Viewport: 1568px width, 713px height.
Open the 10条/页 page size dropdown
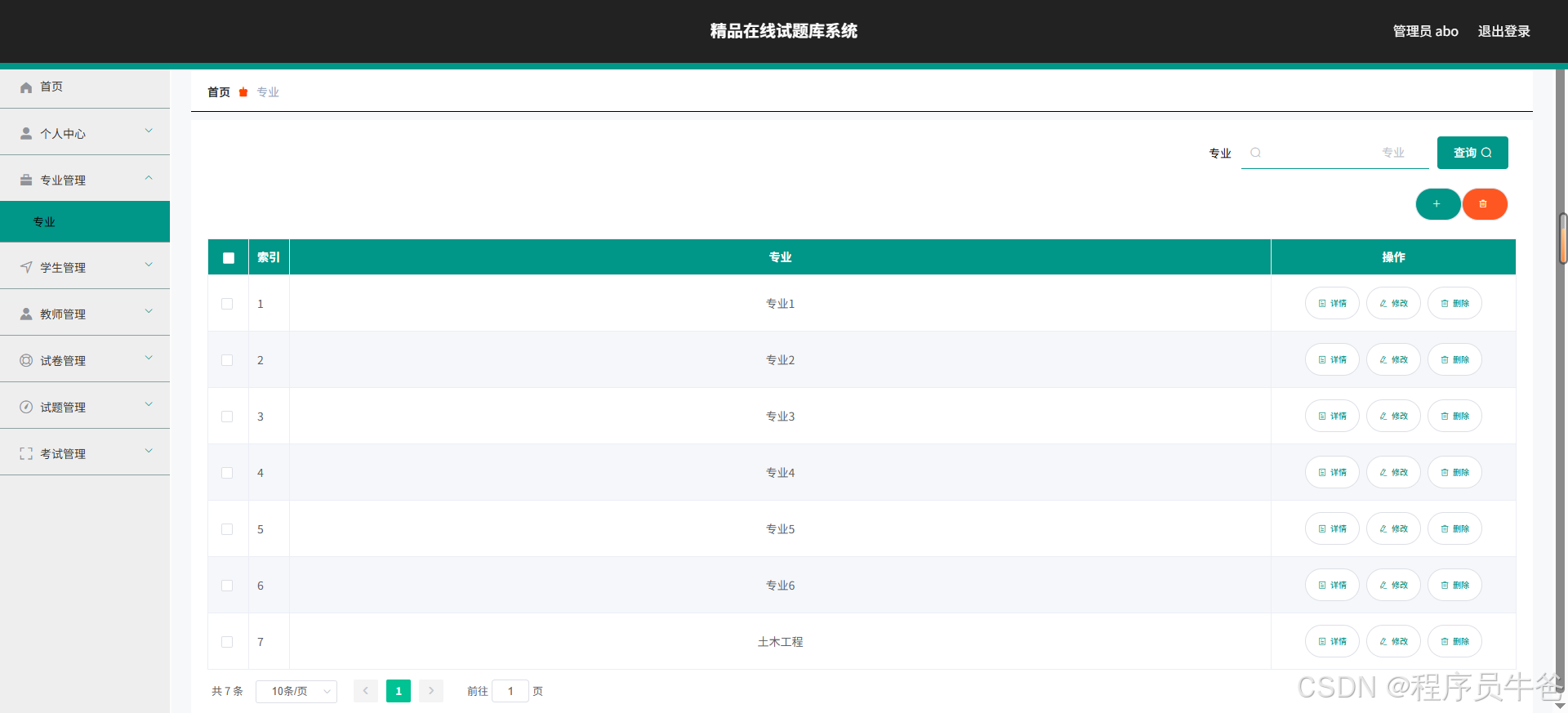[x=296, y=691]
